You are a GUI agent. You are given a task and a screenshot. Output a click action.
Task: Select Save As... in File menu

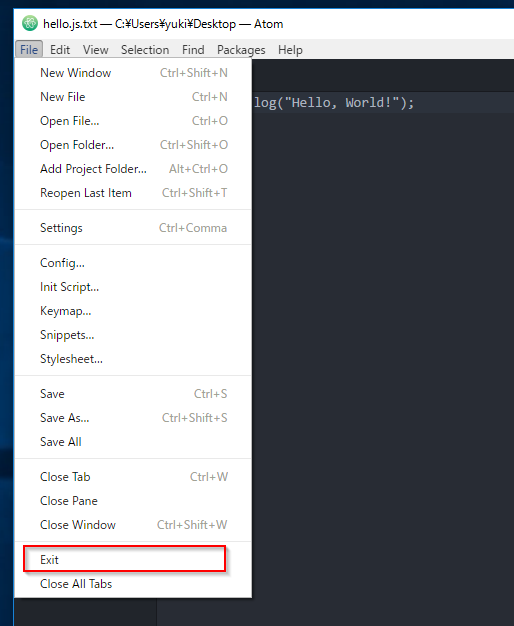133,418
